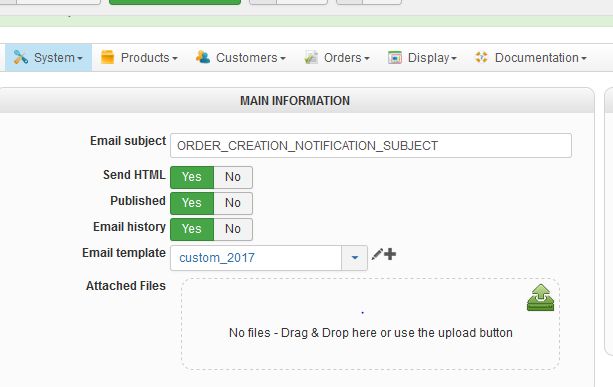Click the Send HTML label

pos(134,175)
